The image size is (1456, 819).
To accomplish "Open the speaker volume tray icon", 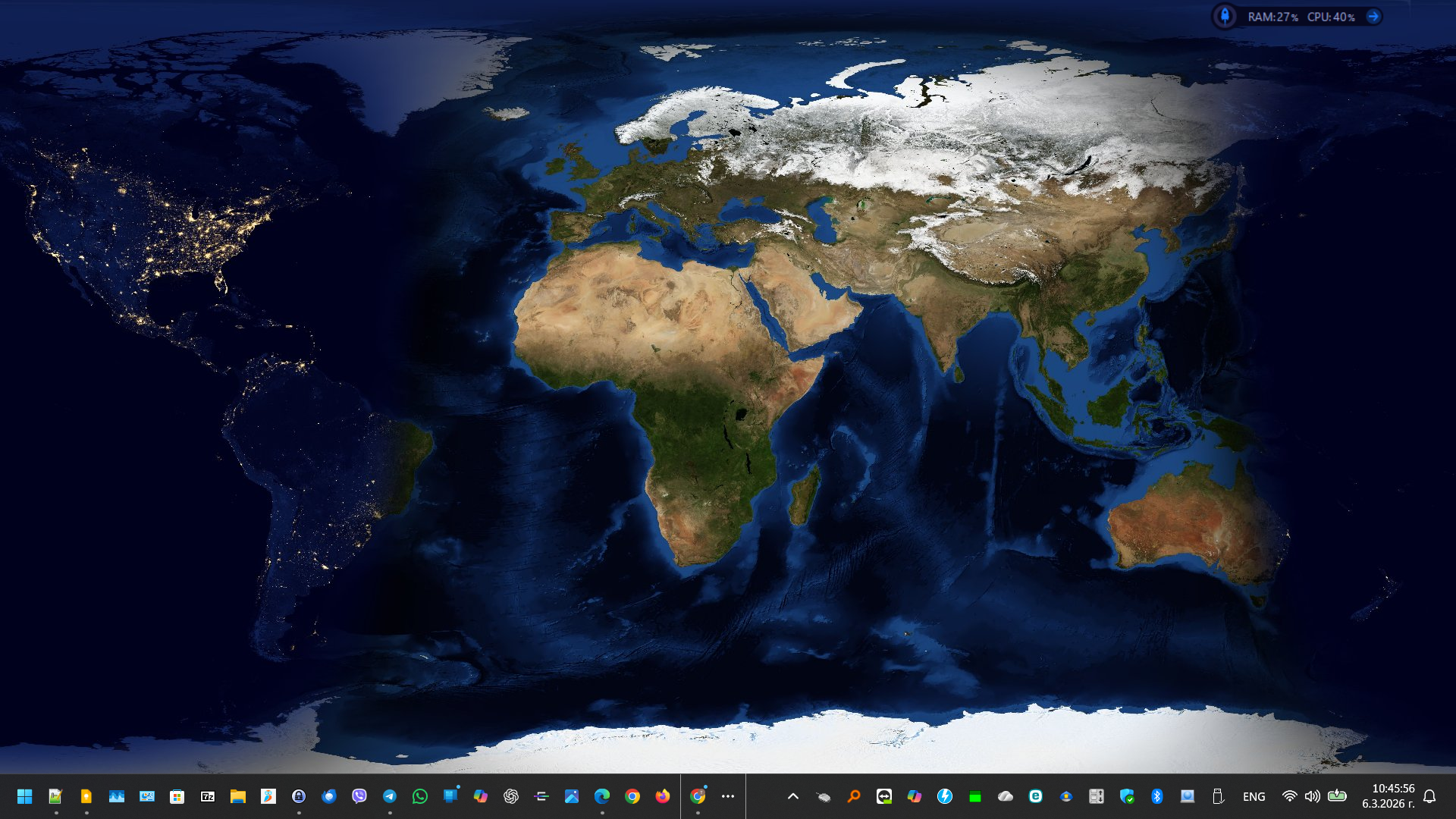I will [x=1312, y=796].
